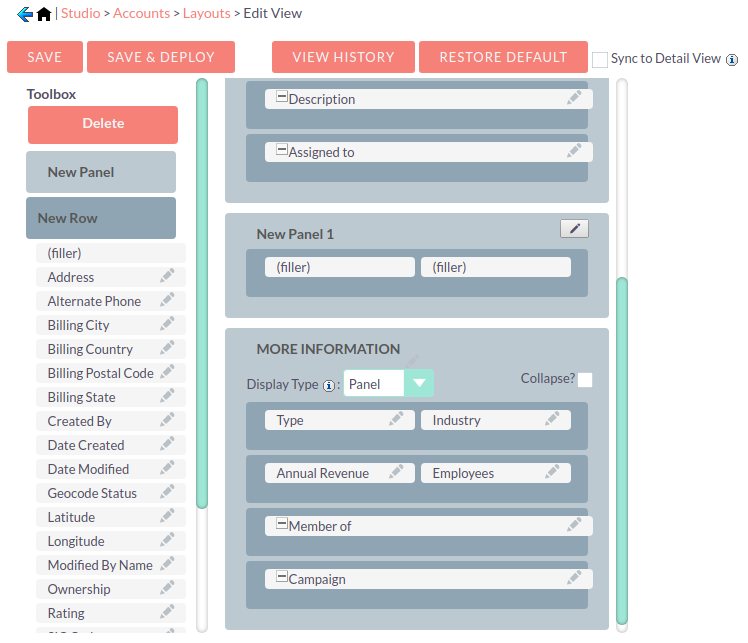This screenshot has width=748, height=643.
Task: Collapse the Member of field with minus icon
Action: click(x=282, y=524)
